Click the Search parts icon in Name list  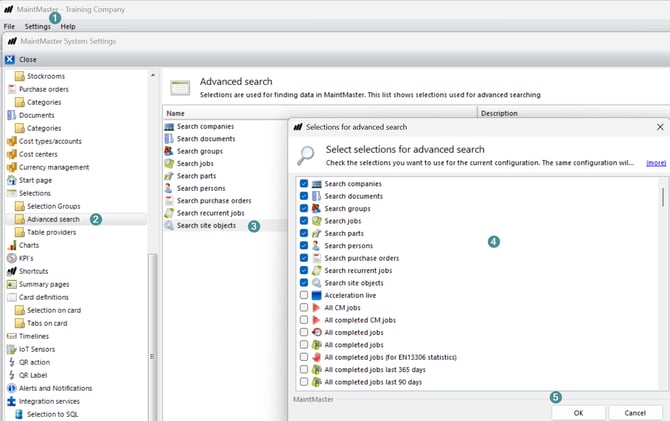pos(169,176)
